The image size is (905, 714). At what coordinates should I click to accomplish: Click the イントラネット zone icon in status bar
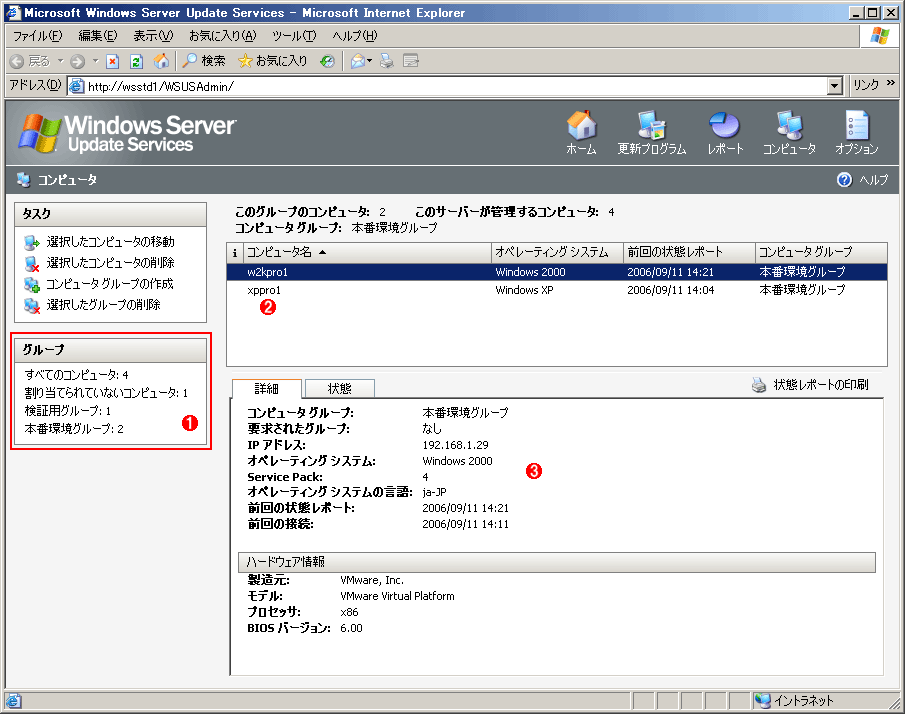pos(762,701)
